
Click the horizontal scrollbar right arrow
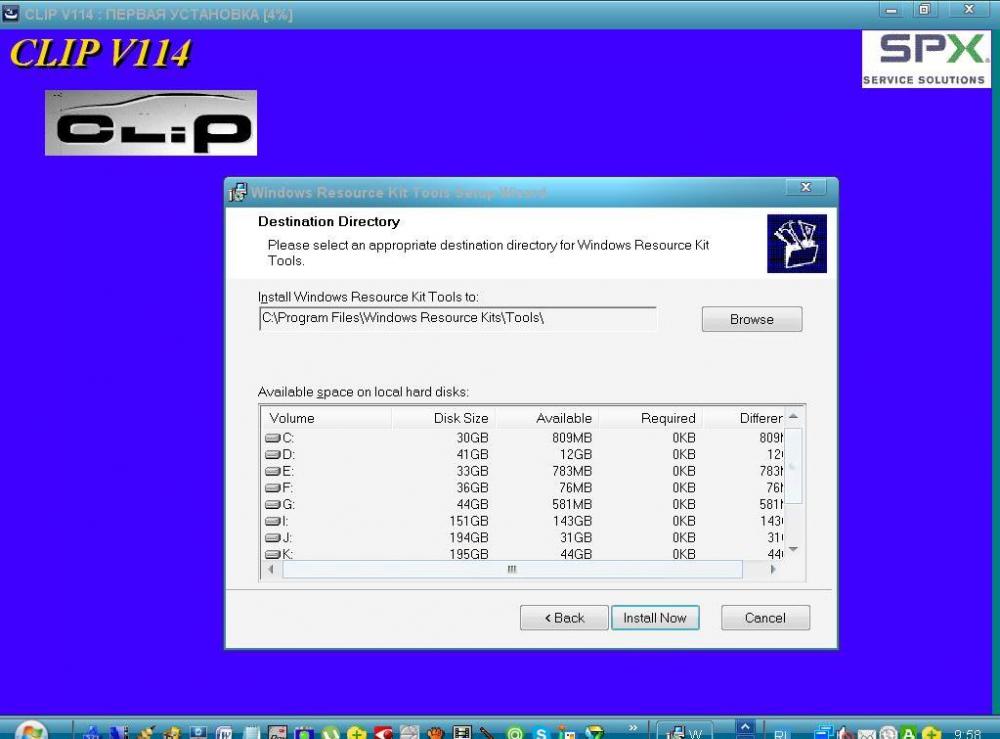(x=773, y=569)
